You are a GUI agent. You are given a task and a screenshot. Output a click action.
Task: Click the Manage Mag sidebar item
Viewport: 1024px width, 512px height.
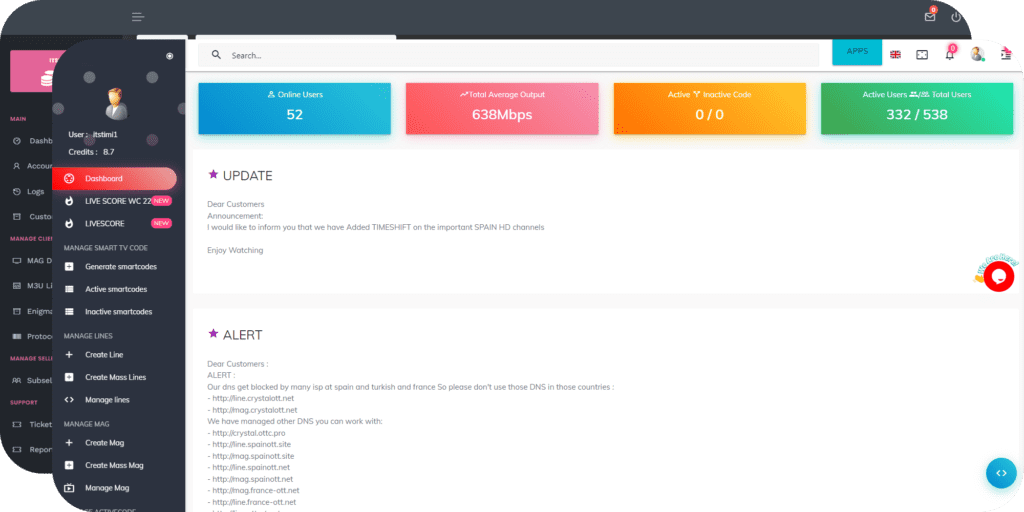pos(107,488)
